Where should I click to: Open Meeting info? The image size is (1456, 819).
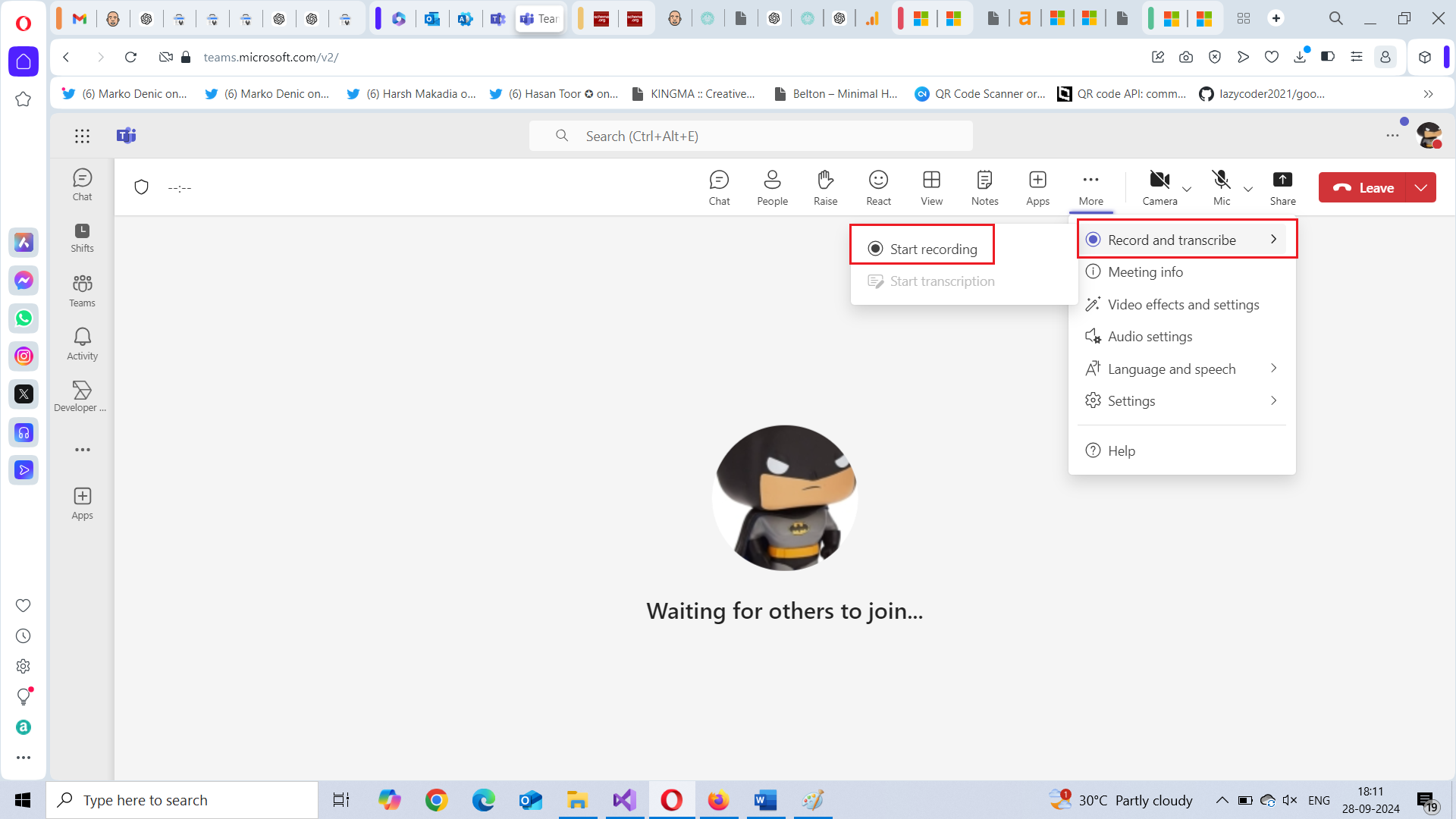1182,272
